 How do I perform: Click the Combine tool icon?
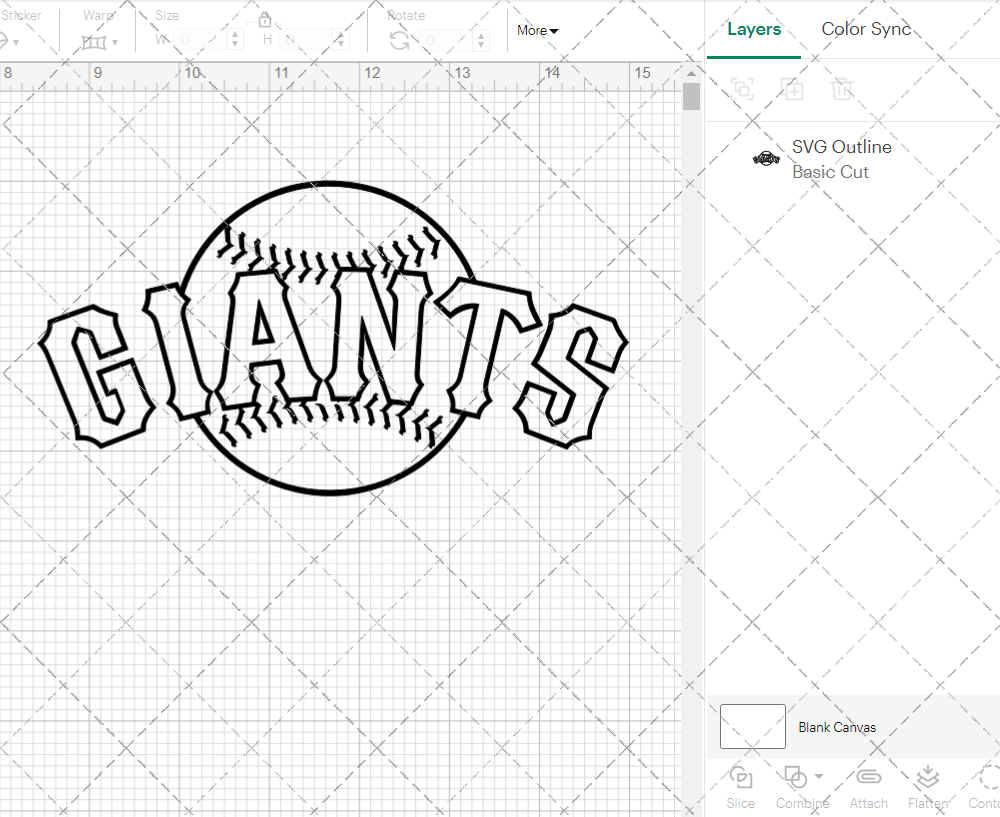[795, 778]
